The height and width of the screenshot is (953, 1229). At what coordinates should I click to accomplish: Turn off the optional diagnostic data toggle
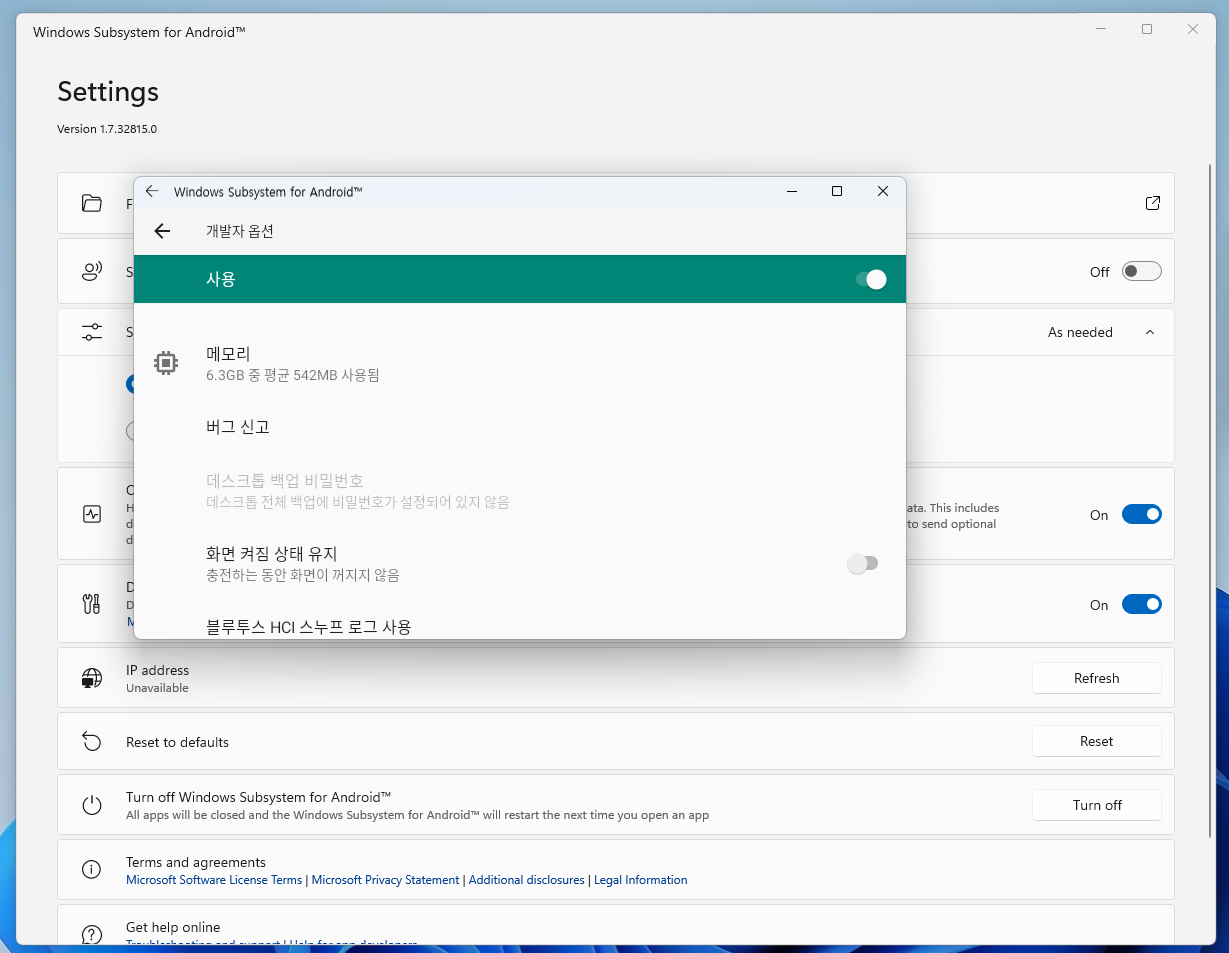click(x=1142, y=514)
